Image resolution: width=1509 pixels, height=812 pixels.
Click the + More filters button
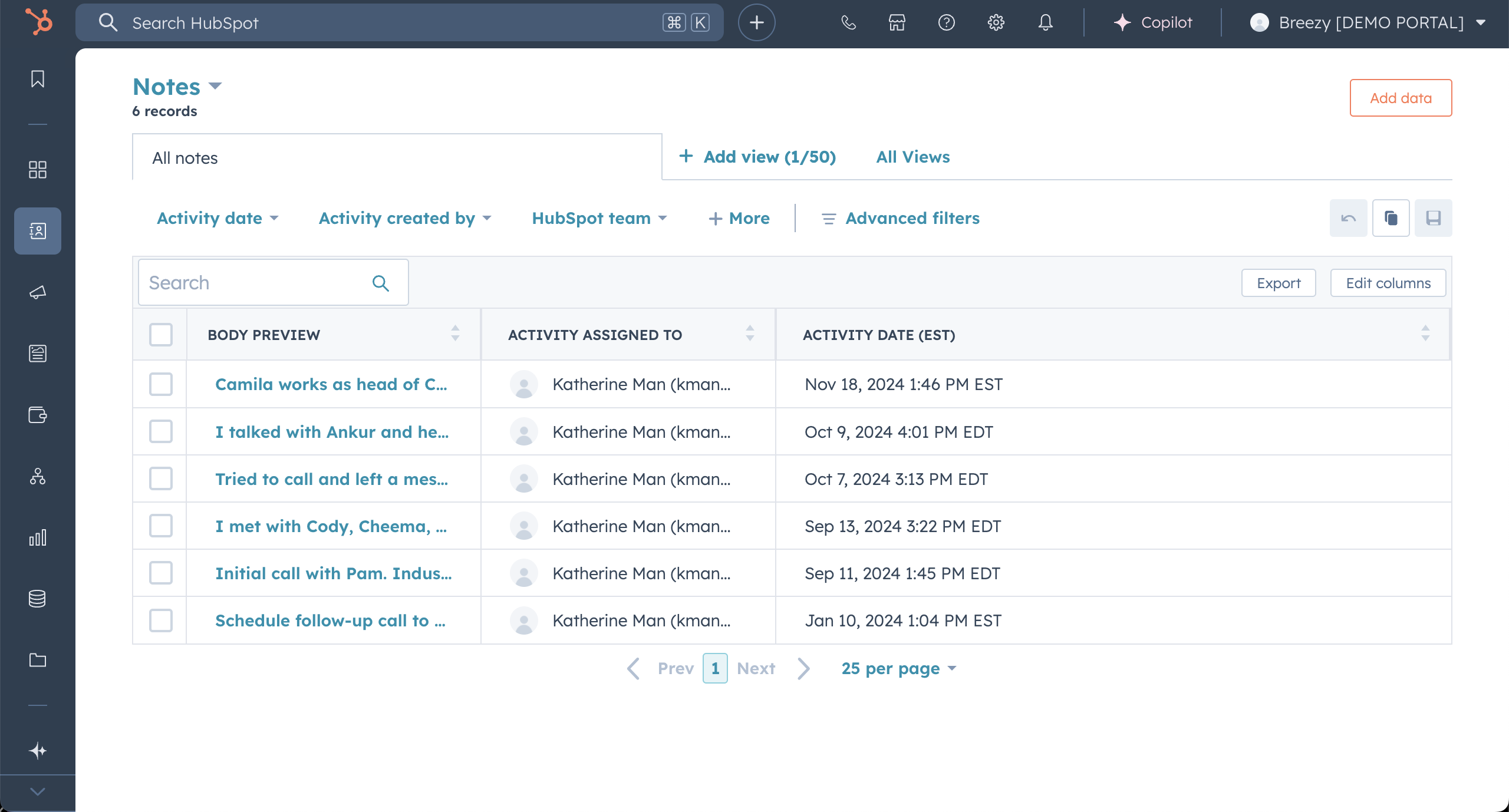[x=739, y=218]
